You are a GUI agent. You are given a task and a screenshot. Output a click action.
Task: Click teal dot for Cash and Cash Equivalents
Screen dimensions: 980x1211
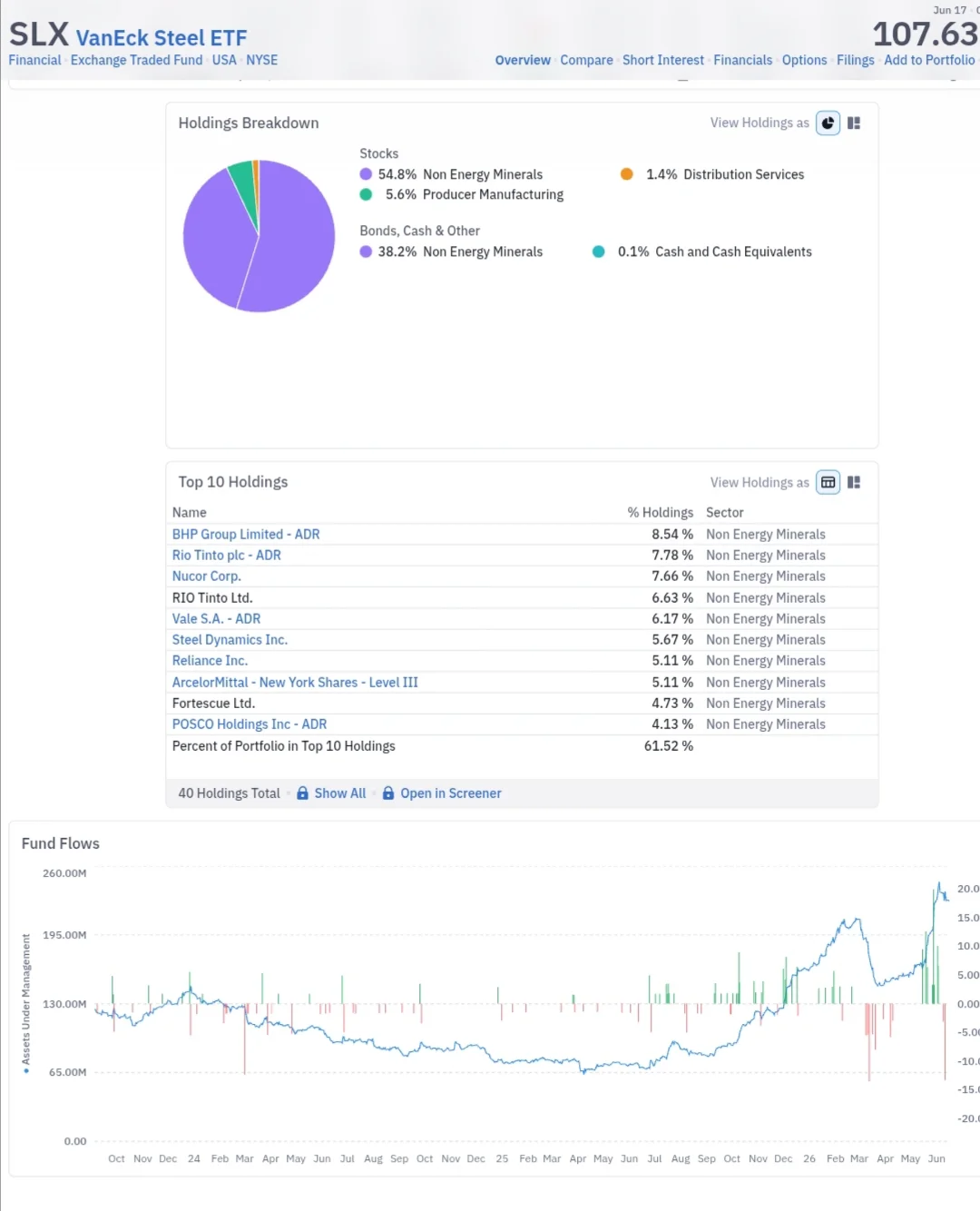tap(598, 251)
